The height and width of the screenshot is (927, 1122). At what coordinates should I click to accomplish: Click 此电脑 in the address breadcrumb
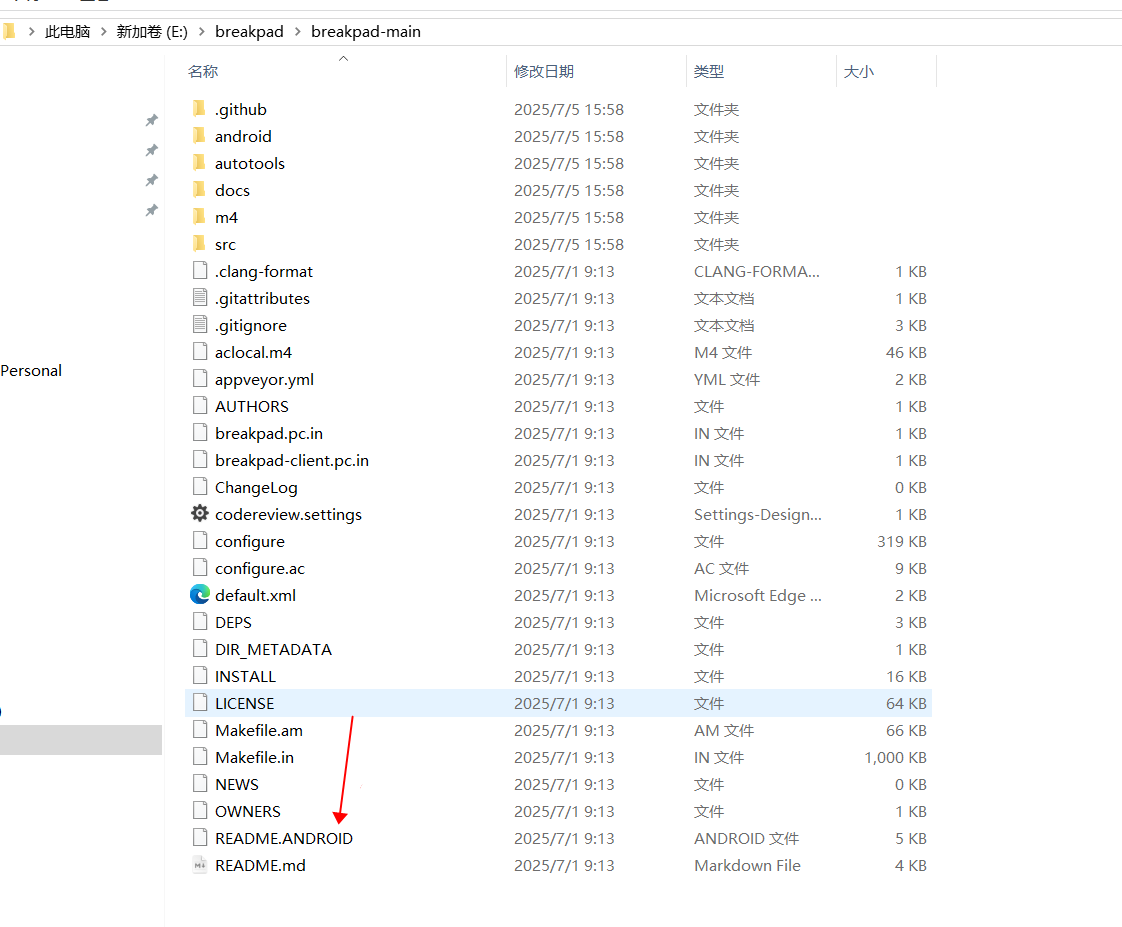click(67, 31)
